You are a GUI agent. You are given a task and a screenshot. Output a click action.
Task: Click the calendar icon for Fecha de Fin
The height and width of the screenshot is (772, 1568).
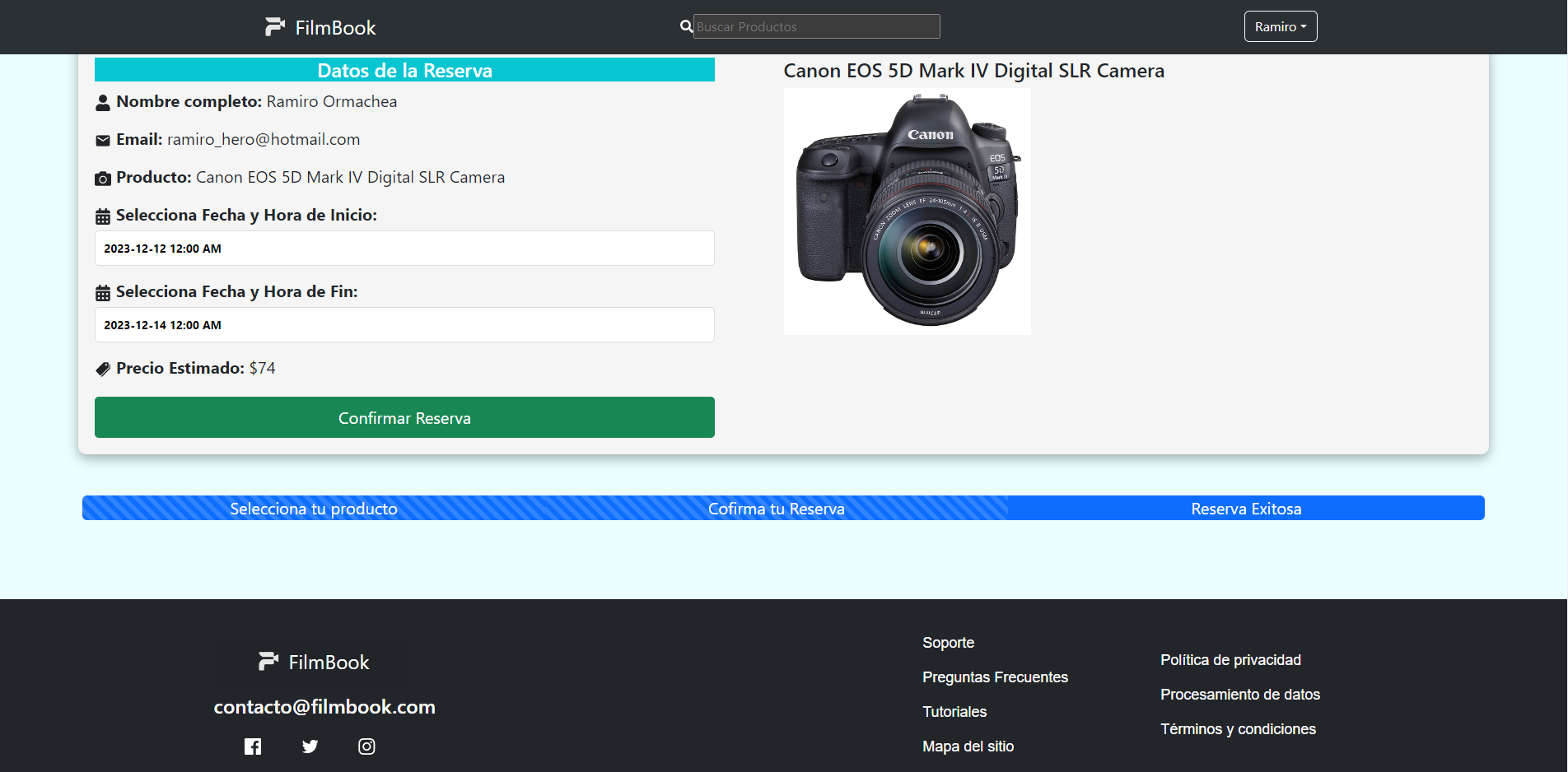pos(103,293)
